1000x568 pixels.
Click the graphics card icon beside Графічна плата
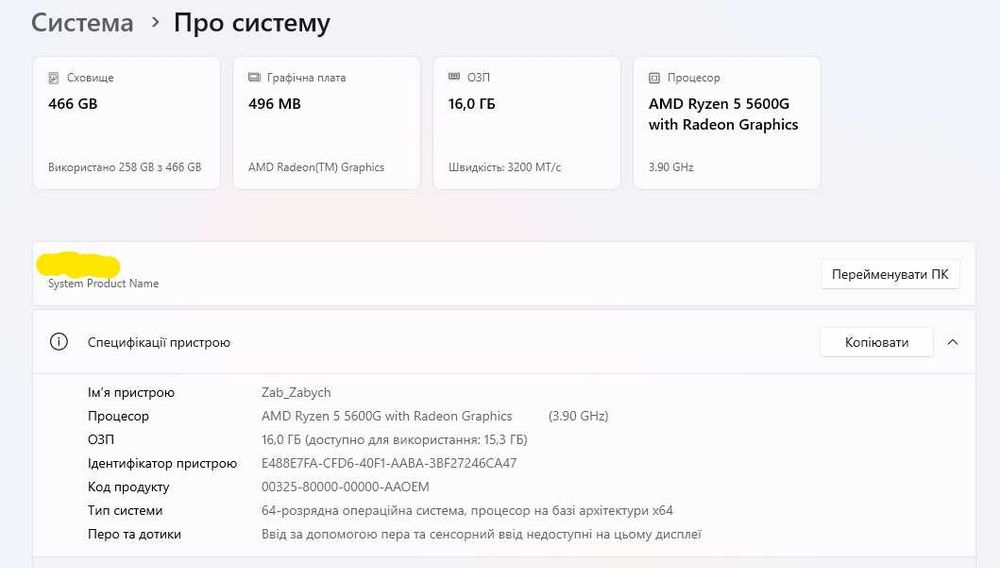point(254,78)
